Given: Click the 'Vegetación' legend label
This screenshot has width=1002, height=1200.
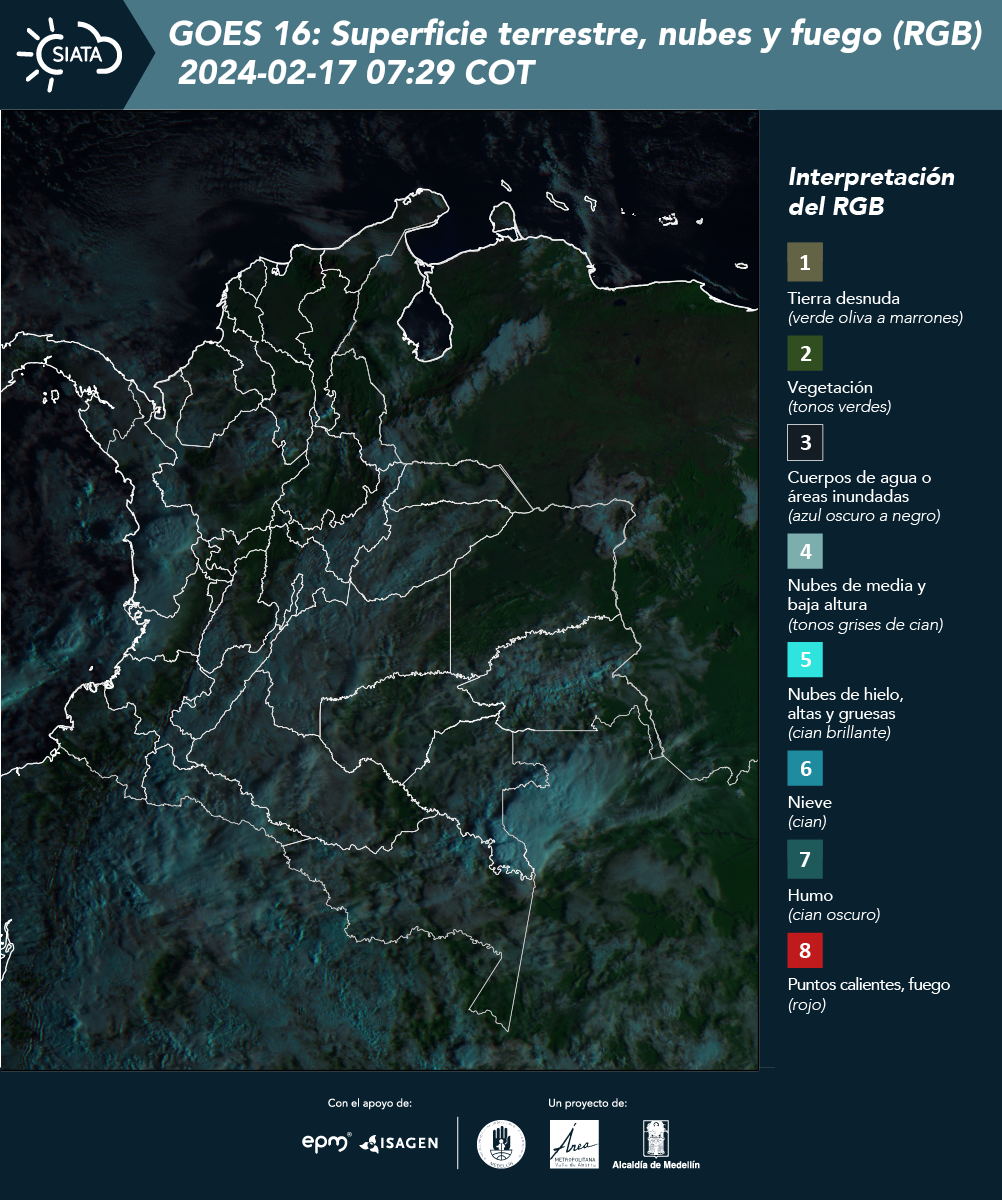Looking at the screenshot, I should coord(830,388).
